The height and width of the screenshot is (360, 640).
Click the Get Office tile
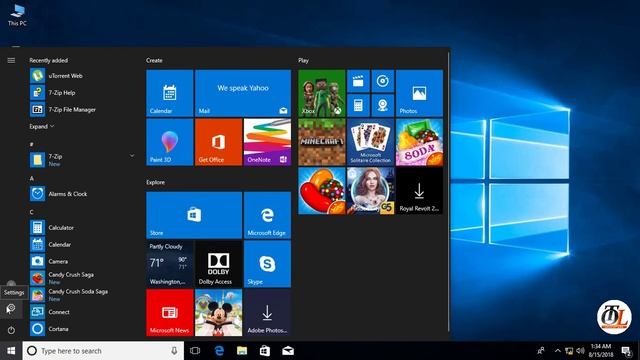coord(218,142)
